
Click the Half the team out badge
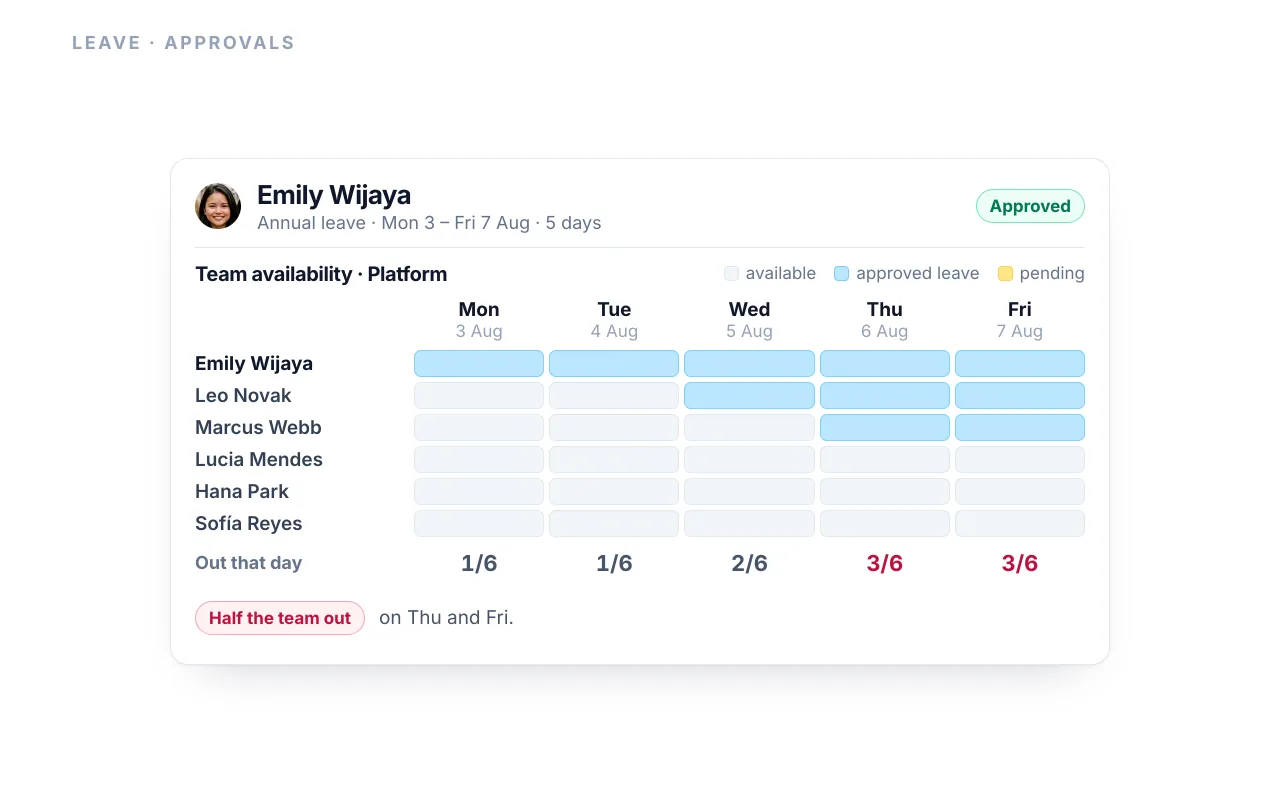tap(280, 618)
